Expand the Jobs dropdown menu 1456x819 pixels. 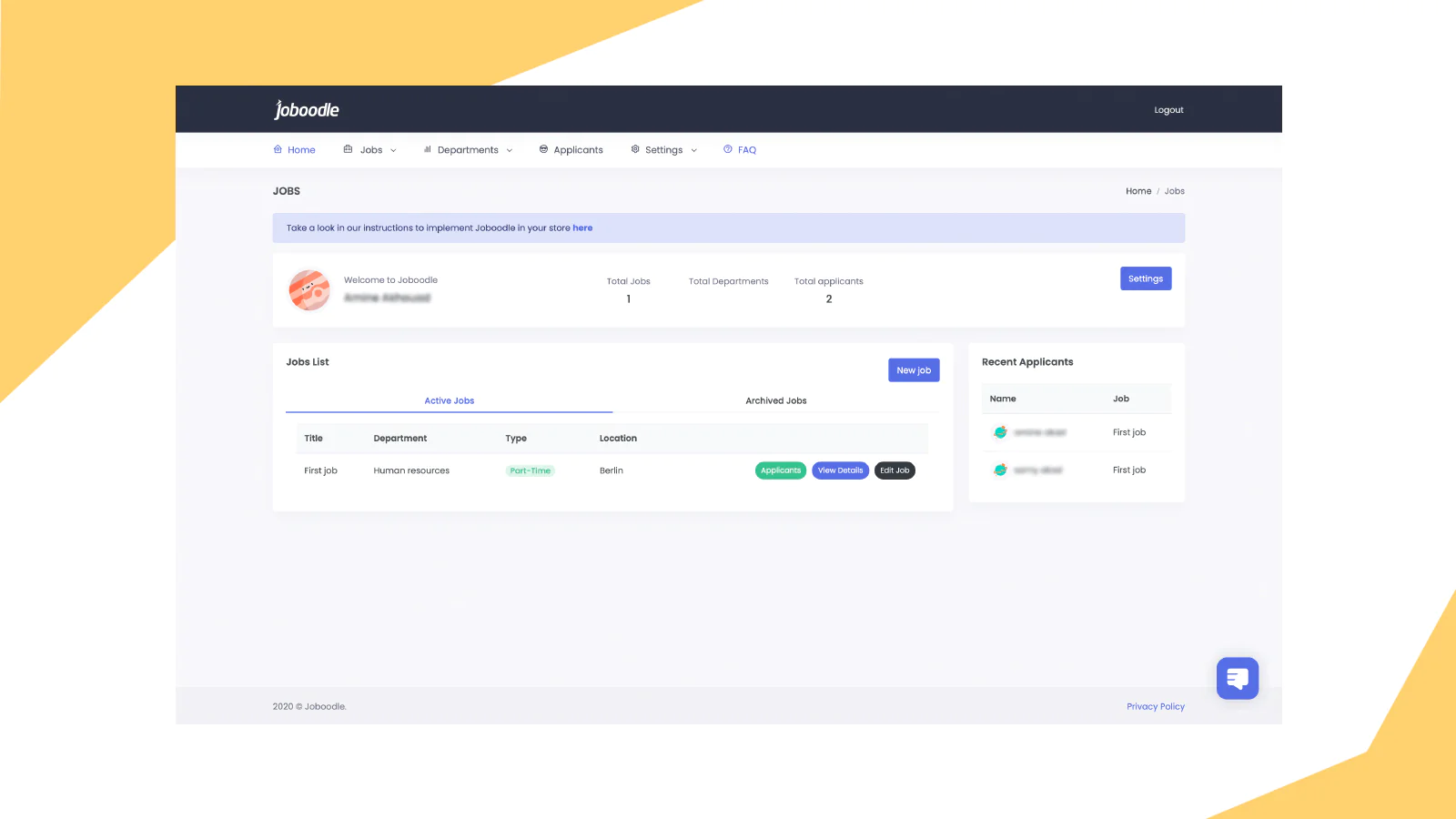(x=393, y=150)
